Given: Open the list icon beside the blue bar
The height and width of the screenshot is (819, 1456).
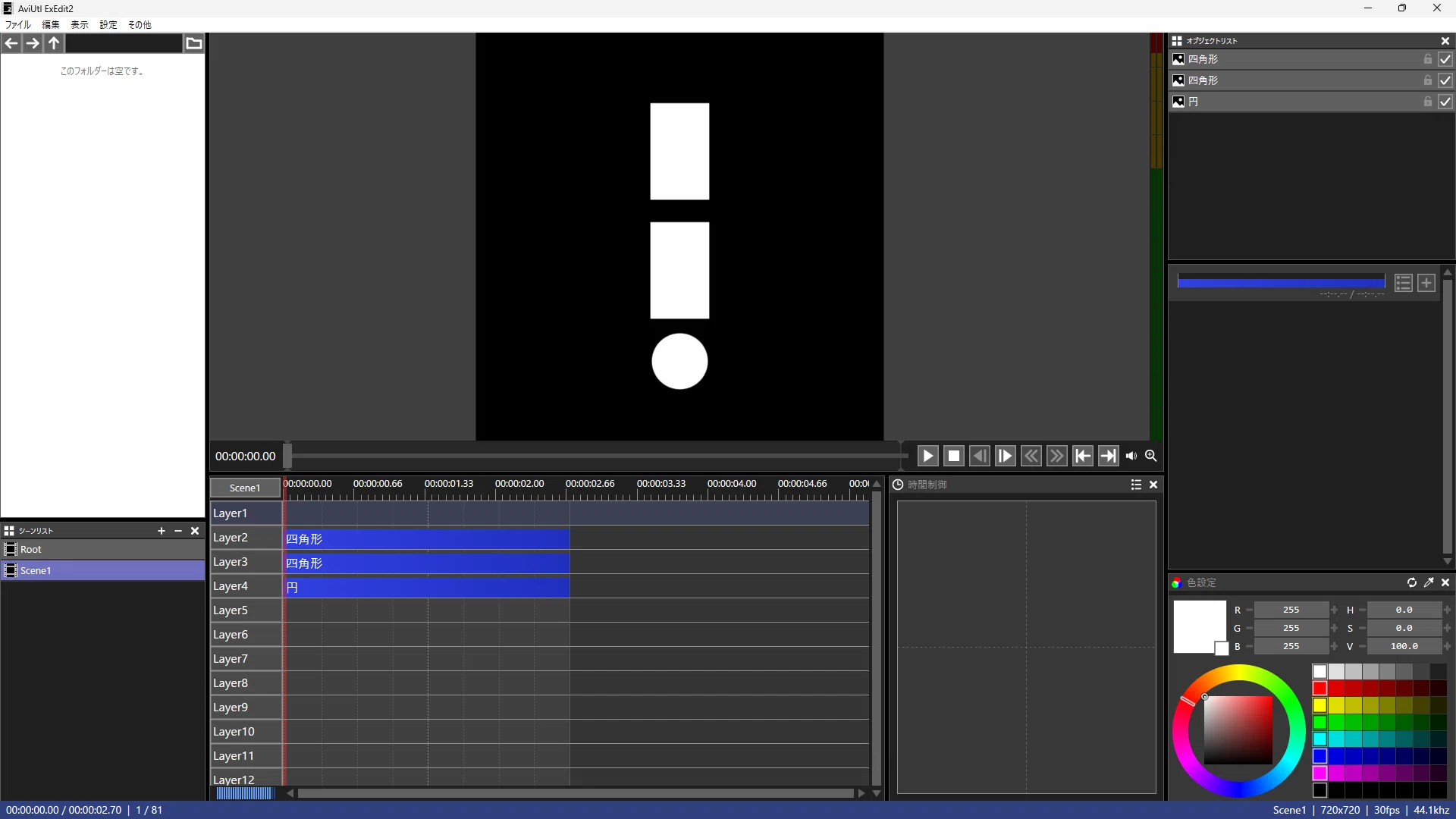Looking at the screenshot, I should click(1404, 283).
